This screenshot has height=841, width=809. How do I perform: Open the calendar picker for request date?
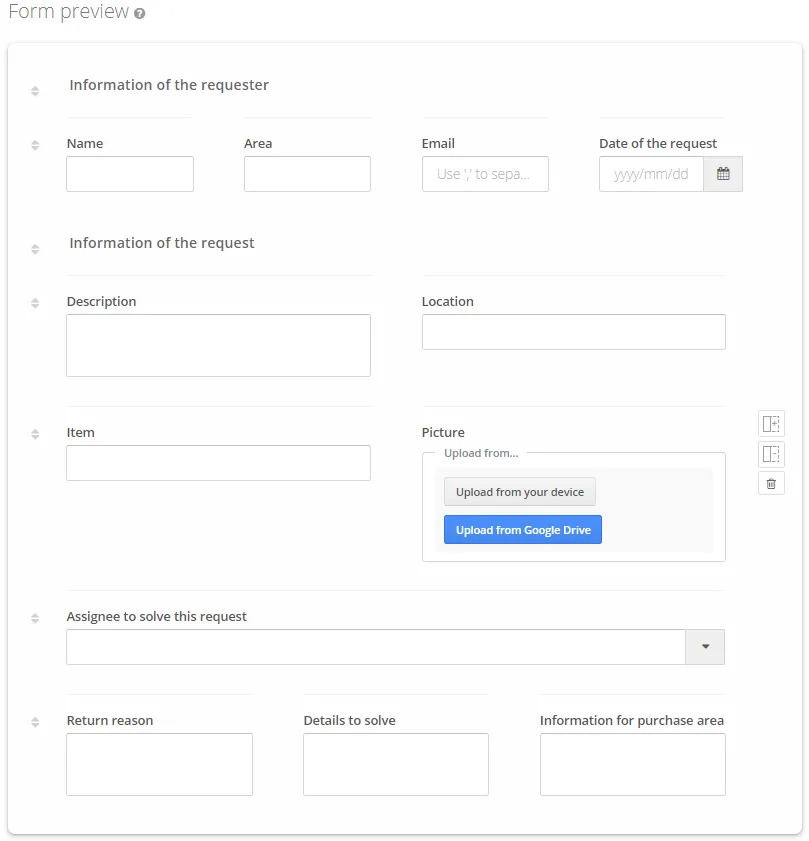723,174
